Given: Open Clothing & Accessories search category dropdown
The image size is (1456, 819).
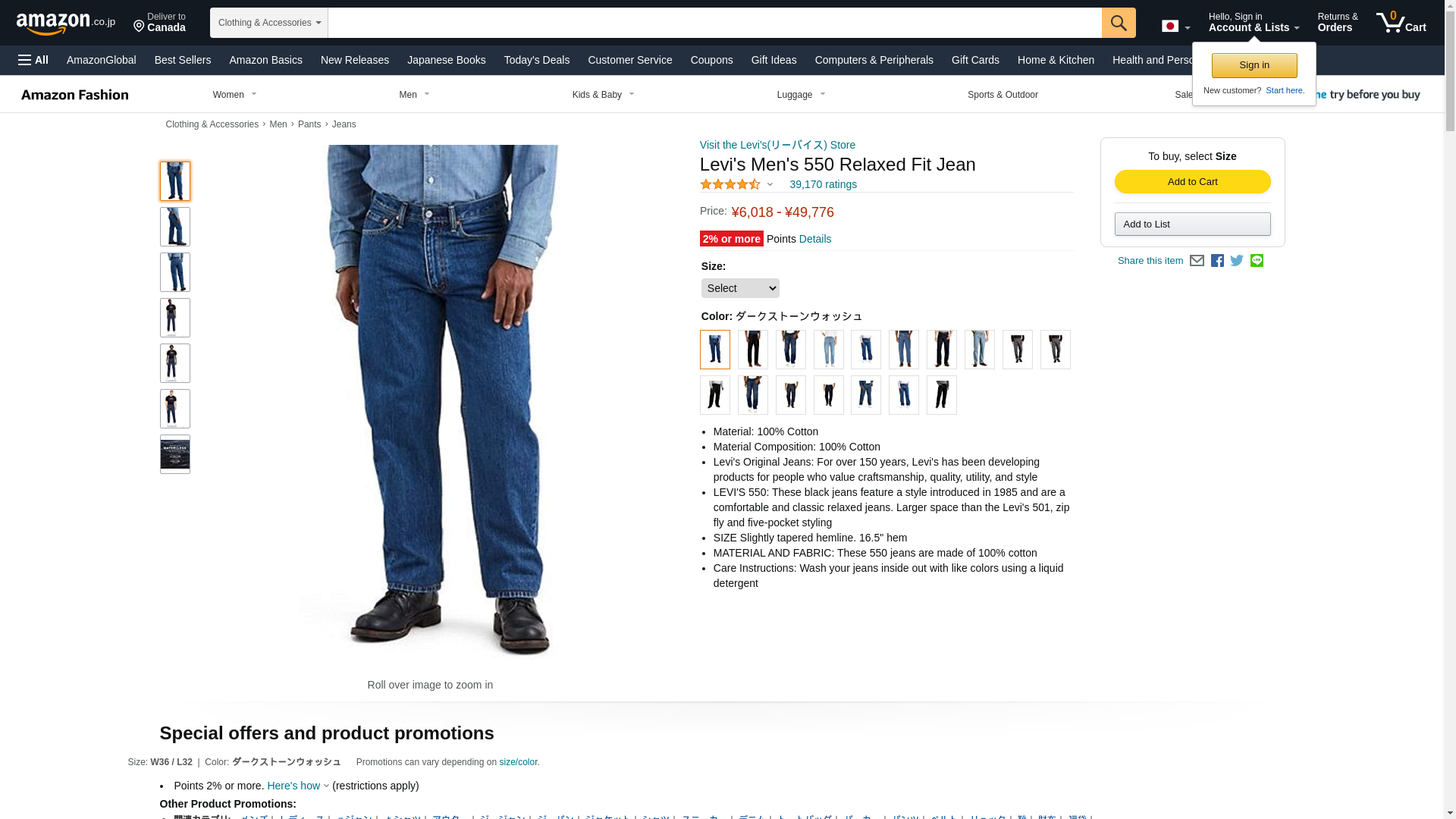Looking at the screenshot, I should [269, 23].
